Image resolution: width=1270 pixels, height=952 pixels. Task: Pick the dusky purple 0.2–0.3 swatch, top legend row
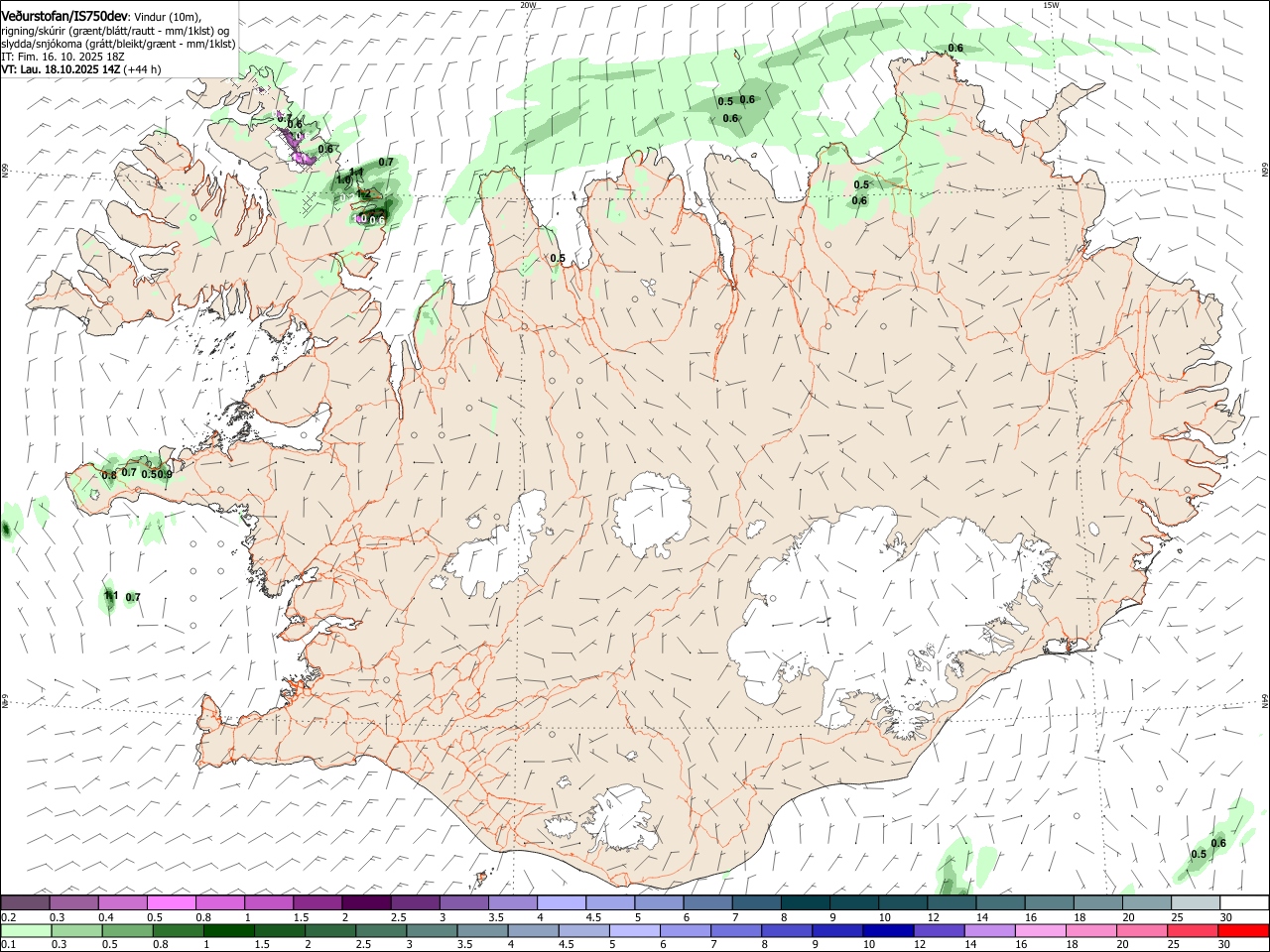pyautogui.click(x=26, y=902)
